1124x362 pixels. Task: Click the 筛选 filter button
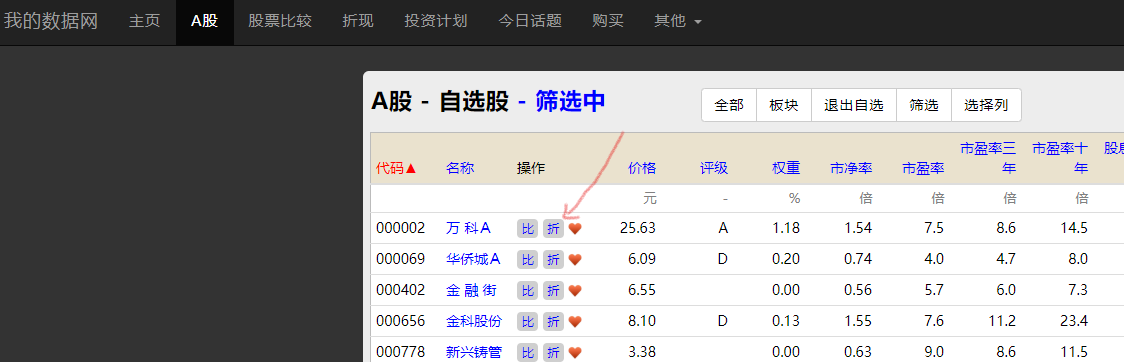pyautogui.click(x=923, y=105)
